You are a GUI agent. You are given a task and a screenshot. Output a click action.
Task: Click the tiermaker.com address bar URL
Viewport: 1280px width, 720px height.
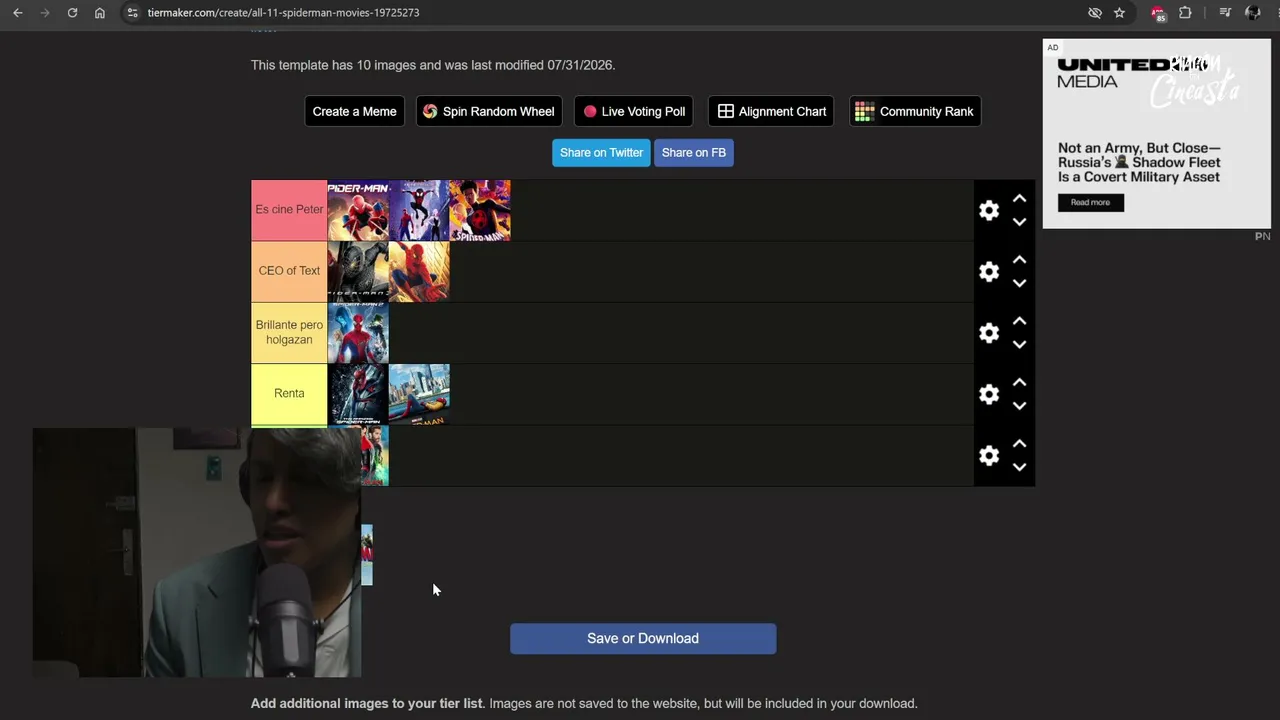pyautogui.click(x=283, y=13)
